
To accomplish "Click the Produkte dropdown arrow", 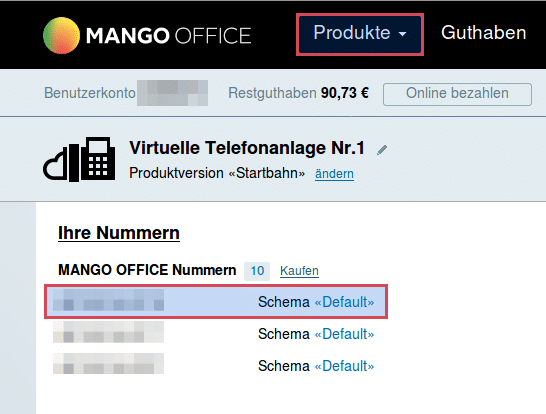I will point(403,34).
